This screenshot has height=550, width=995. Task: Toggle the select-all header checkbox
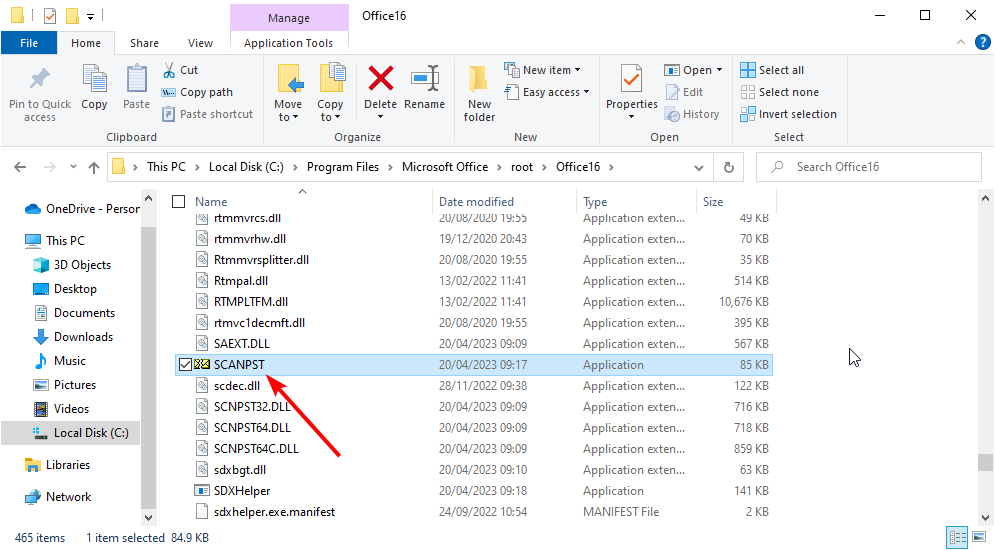(178, 202)
